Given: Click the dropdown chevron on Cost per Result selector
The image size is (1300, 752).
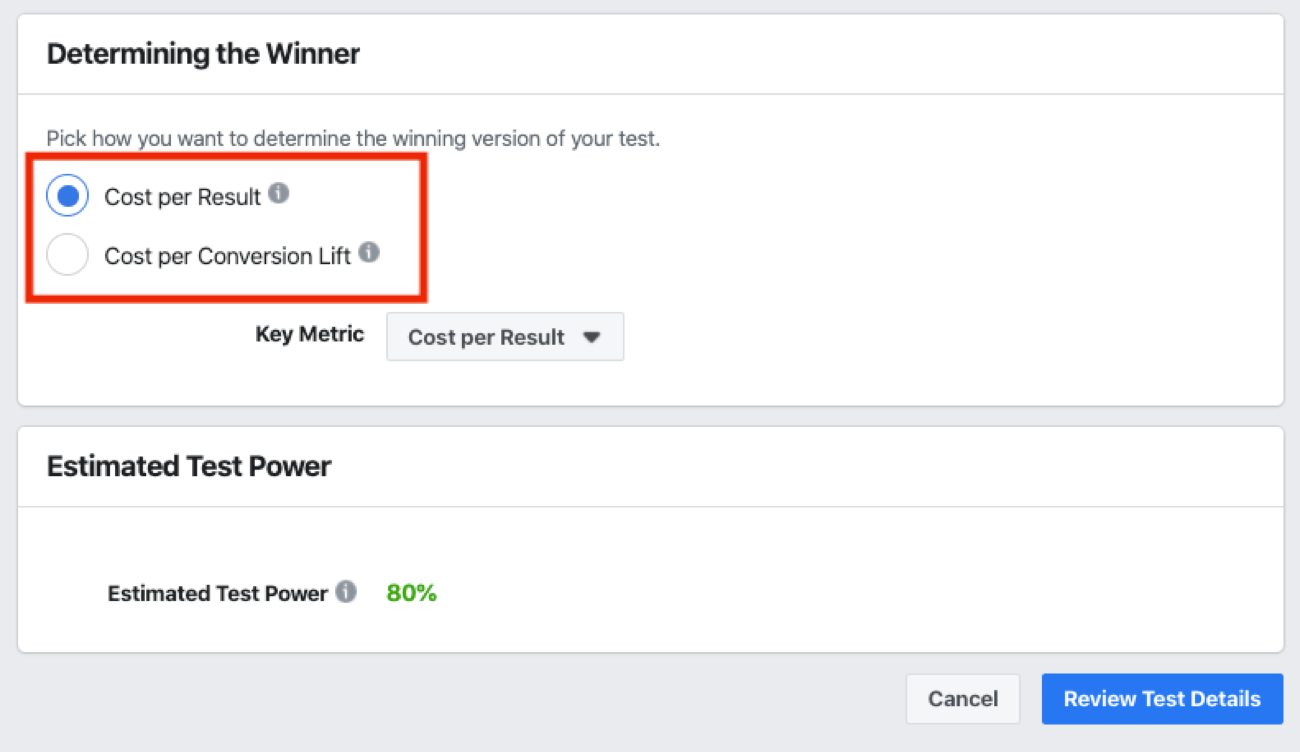Looking at the screenshot, I should coord(592,337).
